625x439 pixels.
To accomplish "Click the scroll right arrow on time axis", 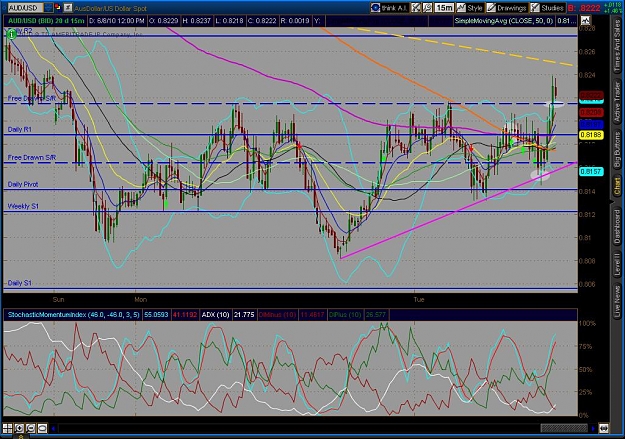I will 593,428.
